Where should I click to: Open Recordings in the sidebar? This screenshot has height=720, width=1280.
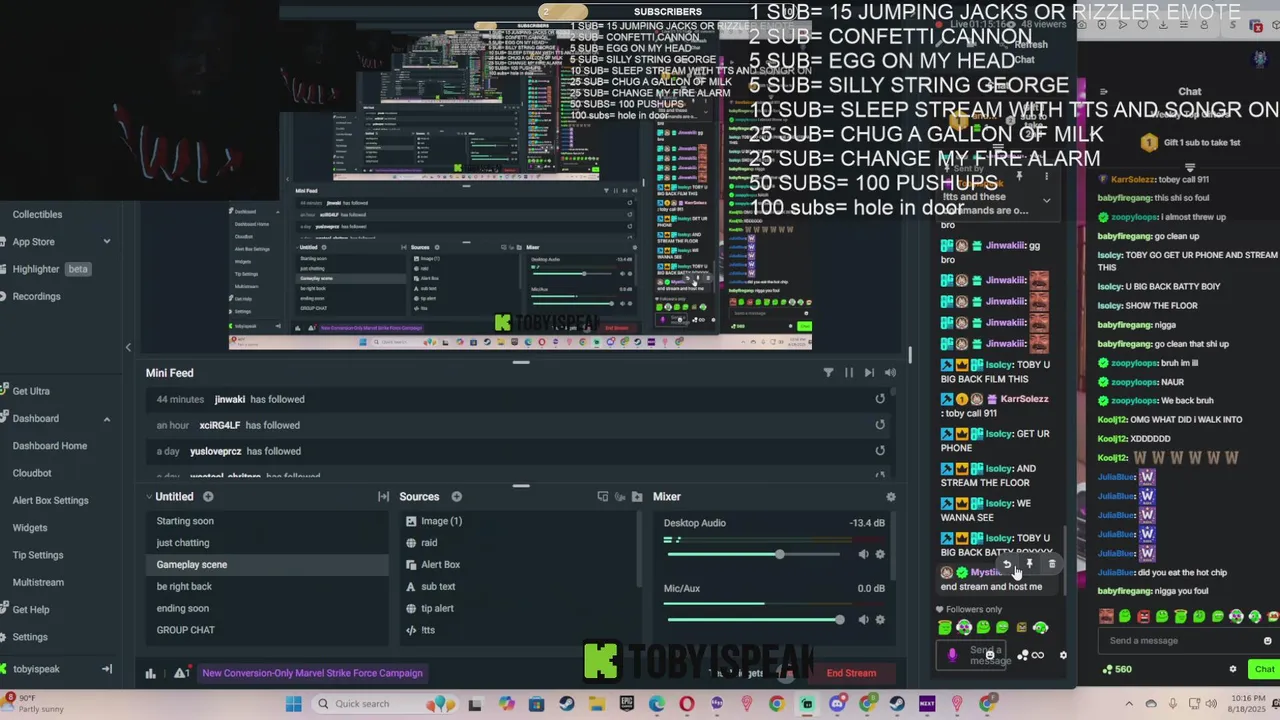coord(36,296)
